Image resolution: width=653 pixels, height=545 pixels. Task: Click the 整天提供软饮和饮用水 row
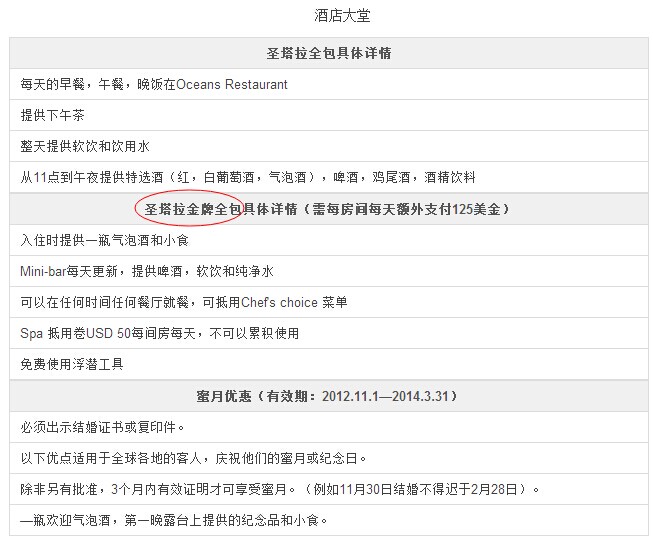click(x=84, y=147)
